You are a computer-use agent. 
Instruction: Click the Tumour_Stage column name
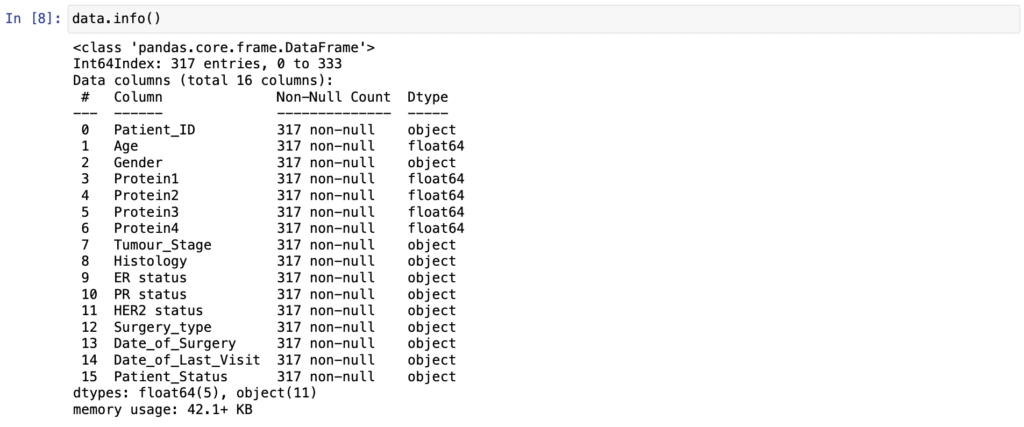pyautogui.click(x=163, y=245)
